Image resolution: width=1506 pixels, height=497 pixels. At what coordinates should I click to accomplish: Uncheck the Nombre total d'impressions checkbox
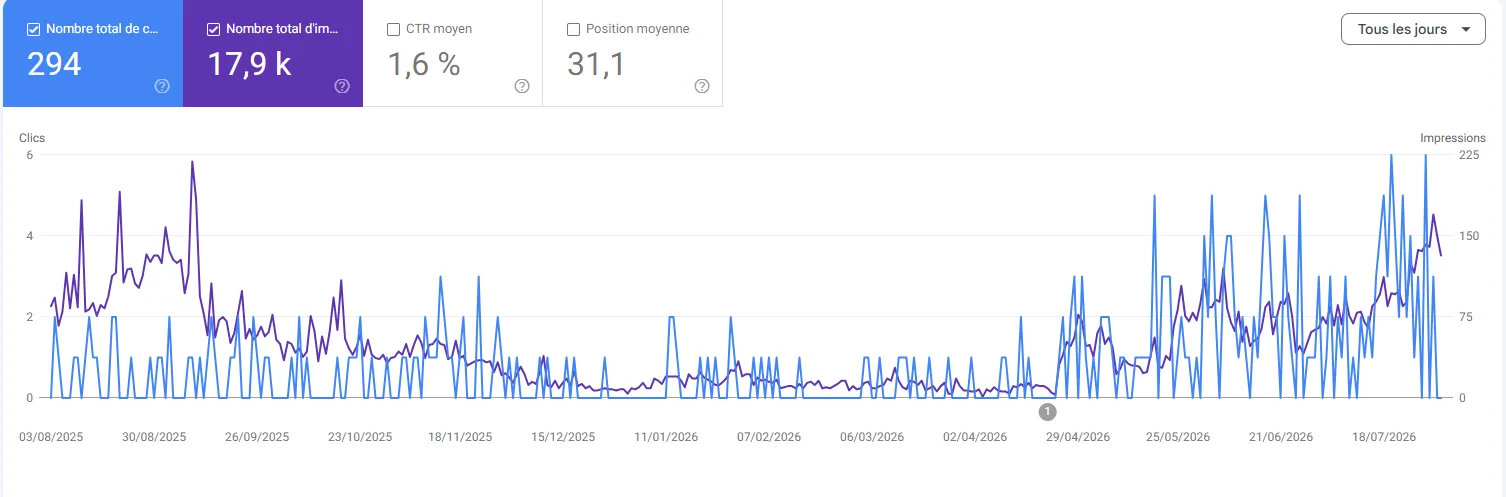pos(213,29)
